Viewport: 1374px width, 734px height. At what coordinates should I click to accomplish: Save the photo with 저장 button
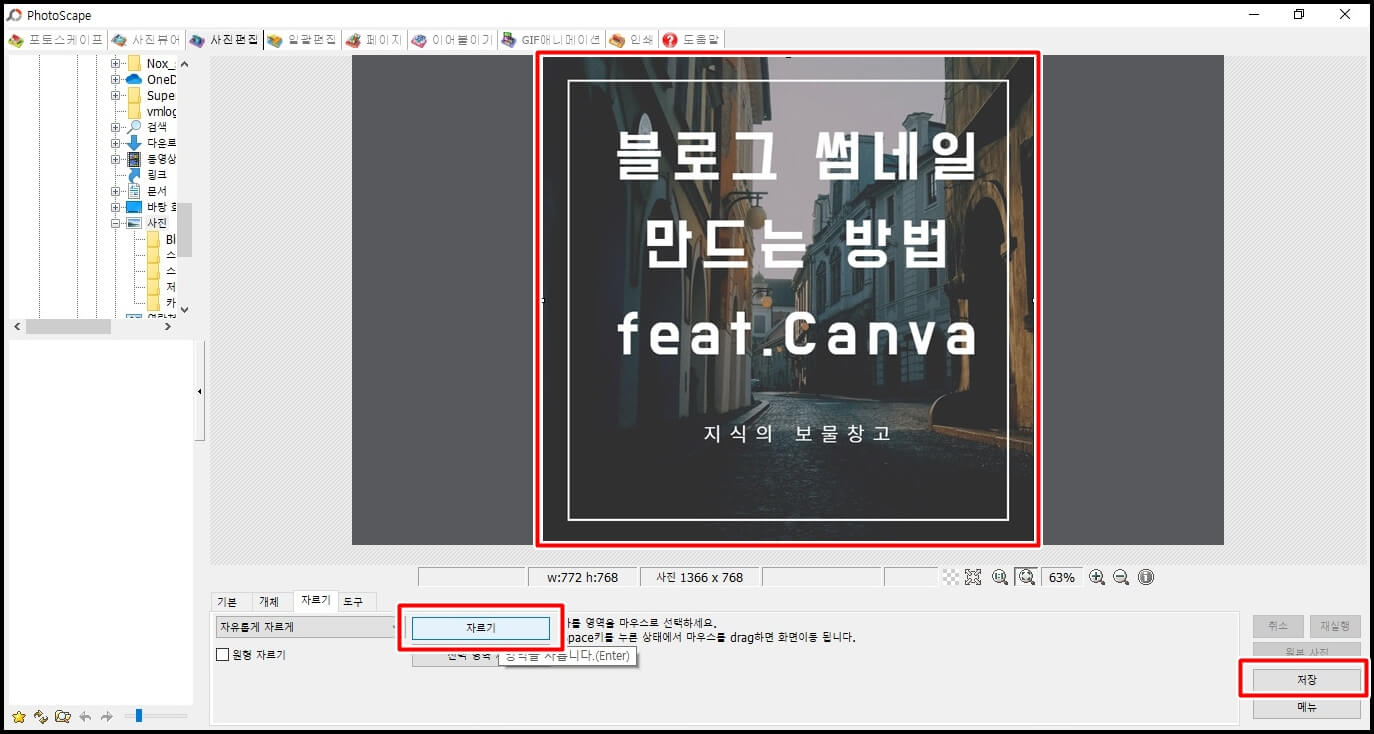1306,680
